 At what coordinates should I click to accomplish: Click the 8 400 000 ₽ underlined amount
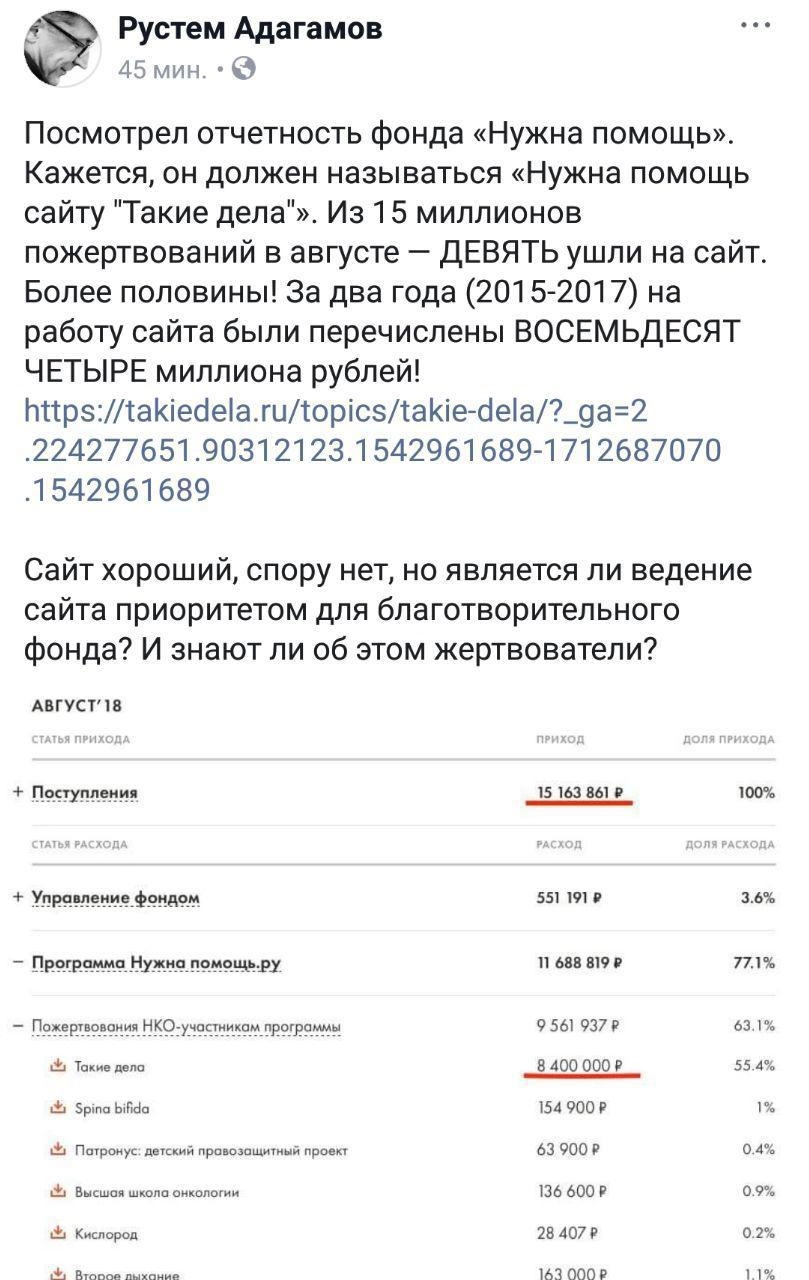coord(580,1066)
